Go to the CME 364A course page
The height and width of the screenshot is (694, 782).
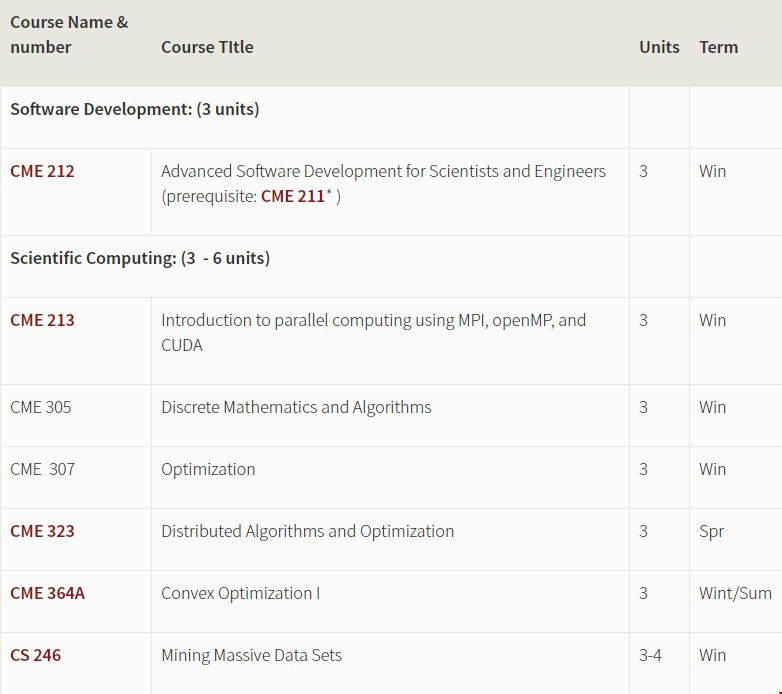point(47,593)
